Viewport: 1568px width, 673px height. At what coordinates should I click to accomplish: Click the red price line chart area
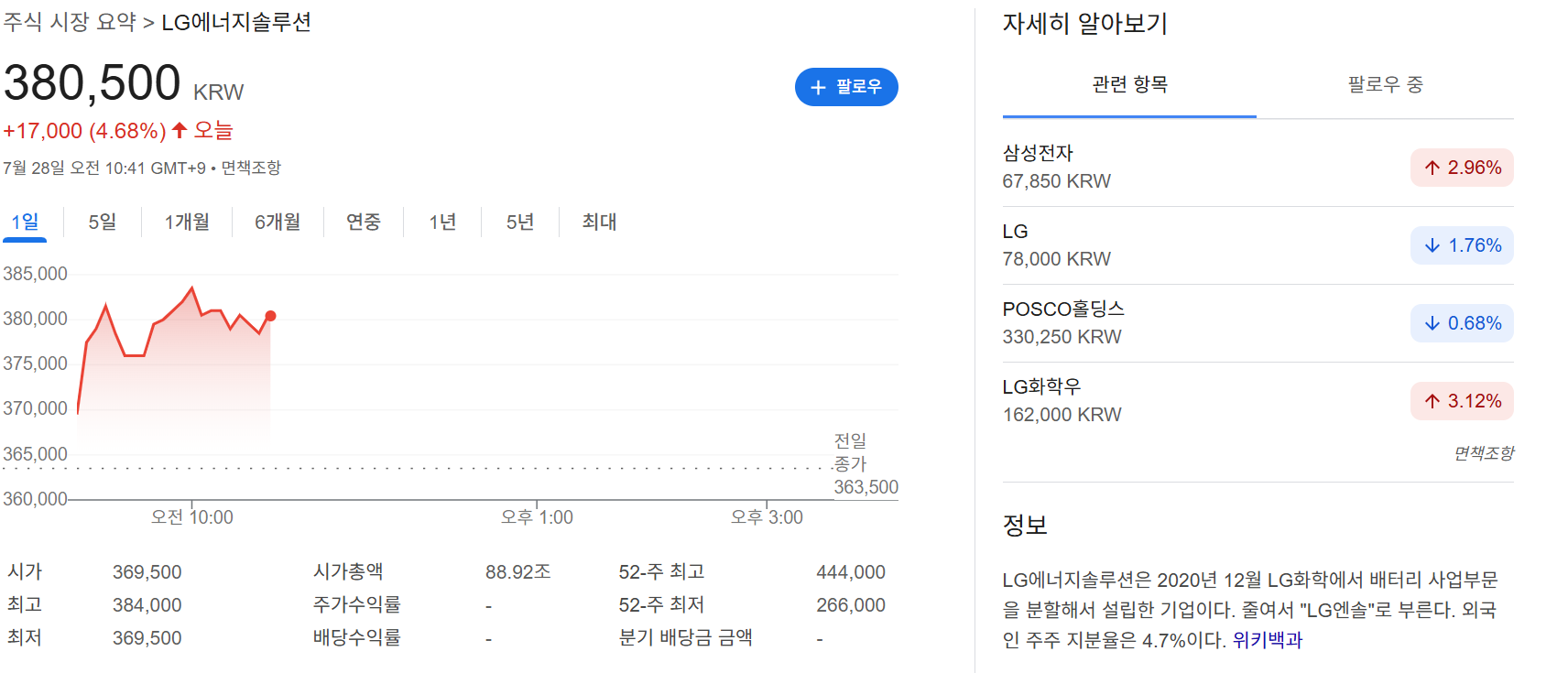point(174,366)
